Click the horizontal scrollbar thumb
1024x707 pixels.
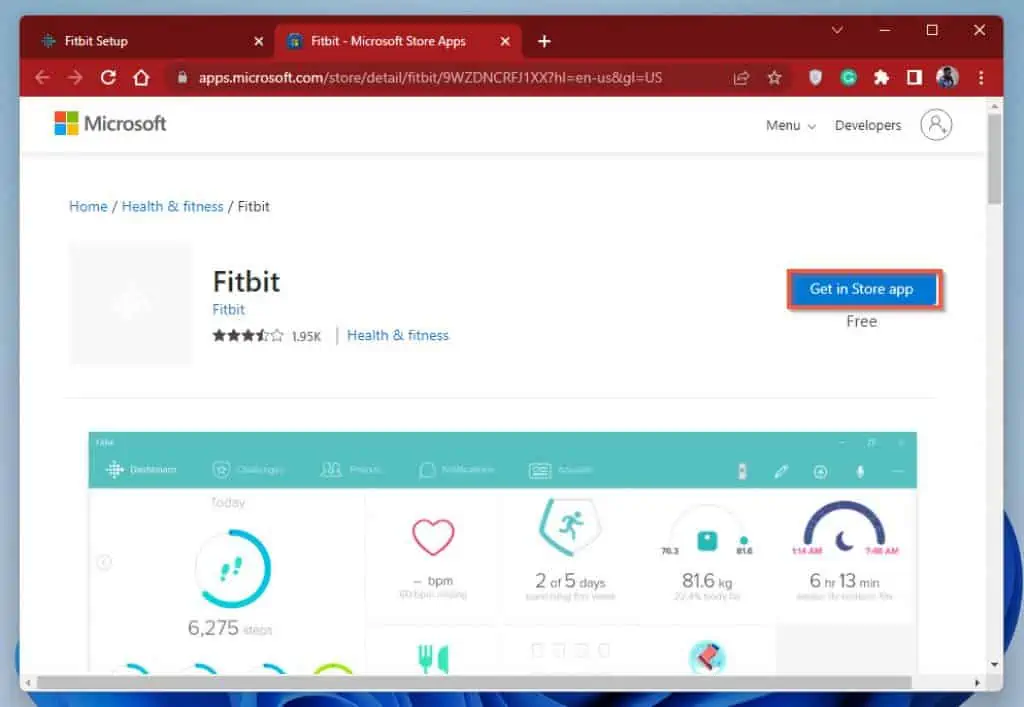475,683
